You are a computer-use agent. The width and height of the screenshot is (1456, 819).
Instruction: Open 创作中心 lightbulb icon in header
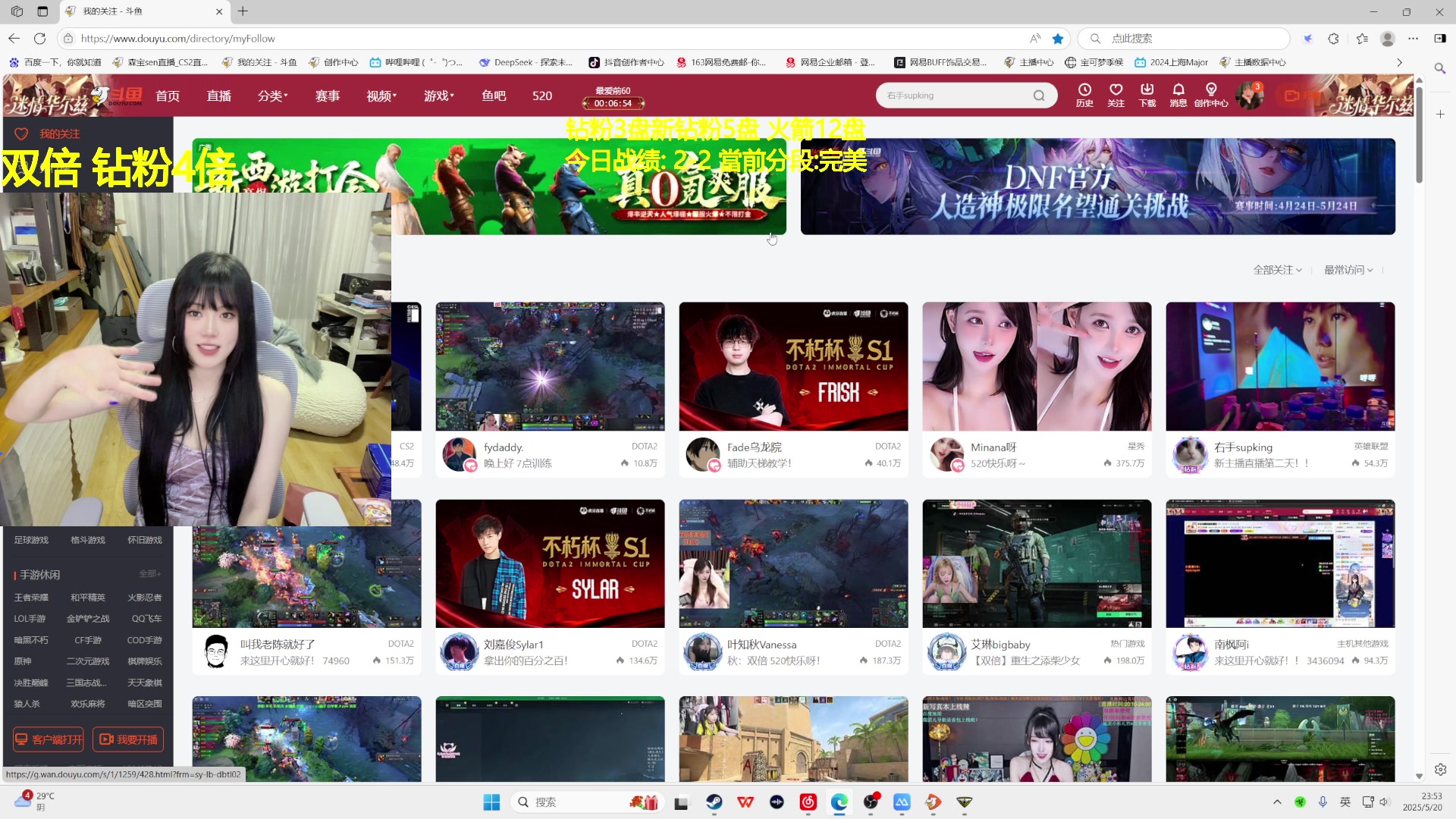[x=1211, y=95]
